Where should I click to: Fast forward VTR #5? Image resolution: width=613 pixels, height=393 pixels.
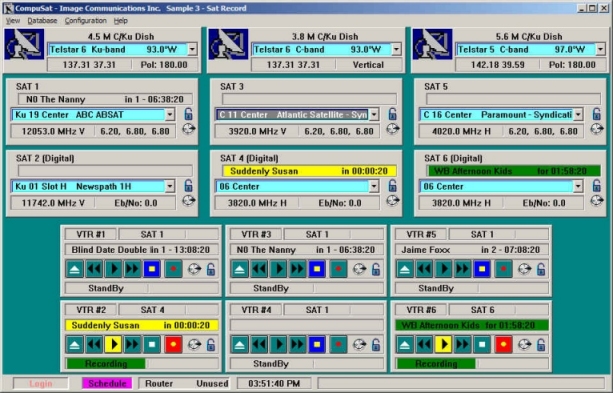462,269
